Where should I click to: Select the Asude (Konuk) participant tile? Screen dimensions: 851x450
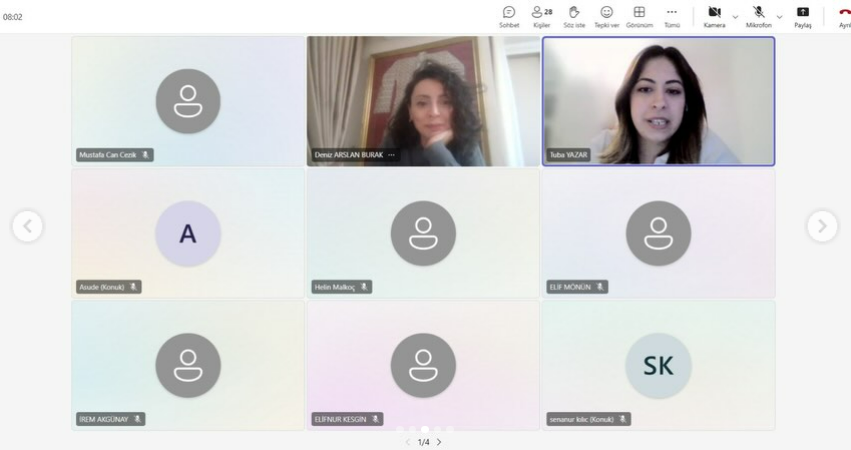pyautogui.click(x=187, y=232)
